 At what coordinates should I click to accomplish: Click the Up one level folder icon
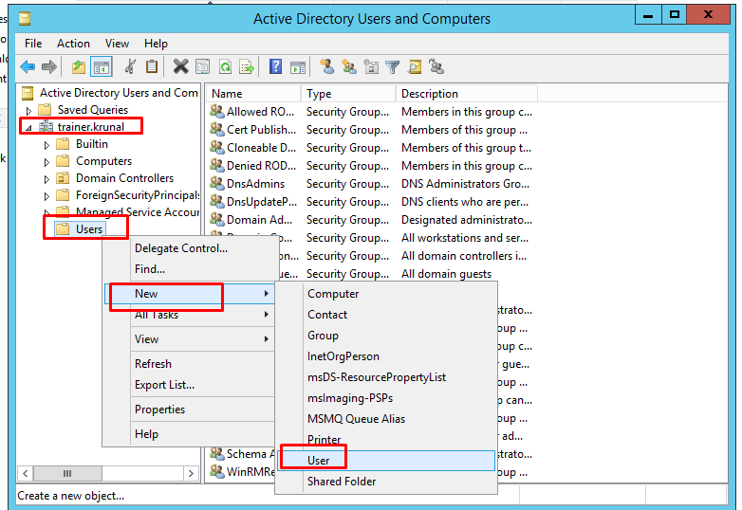(78, 67)
